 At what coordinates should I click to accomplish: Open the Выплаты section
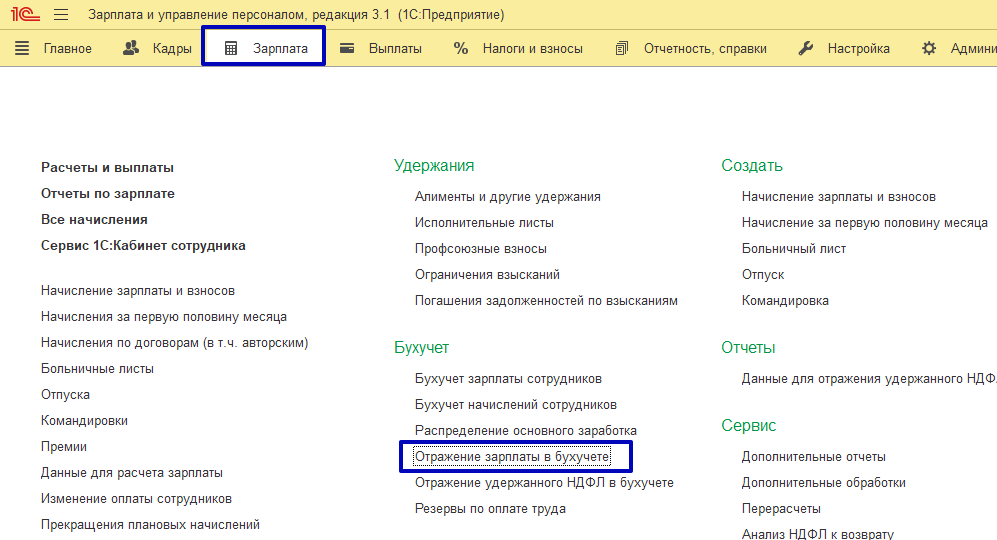pos(395,49)
